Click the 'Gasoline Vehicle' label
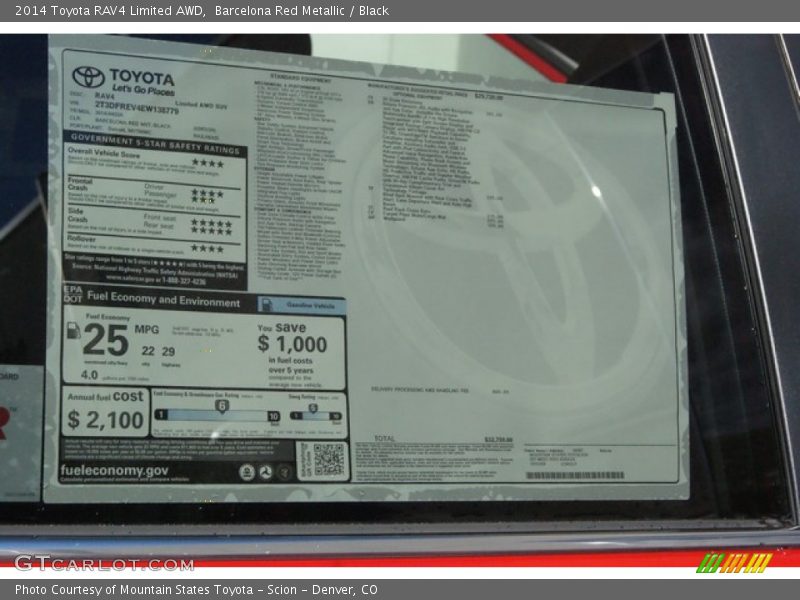800x600 pixels. coord(310,306)
